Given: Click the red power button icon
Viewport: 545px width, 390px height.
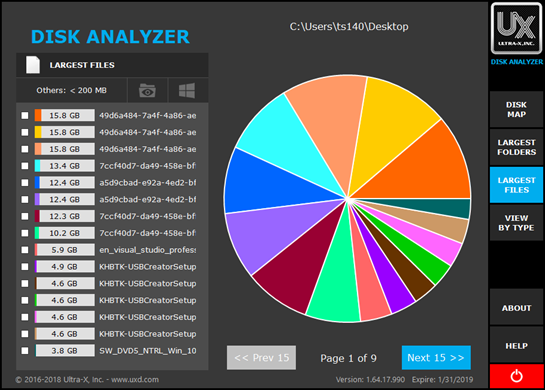Looking at the screenshot, I should click(516, 376).
